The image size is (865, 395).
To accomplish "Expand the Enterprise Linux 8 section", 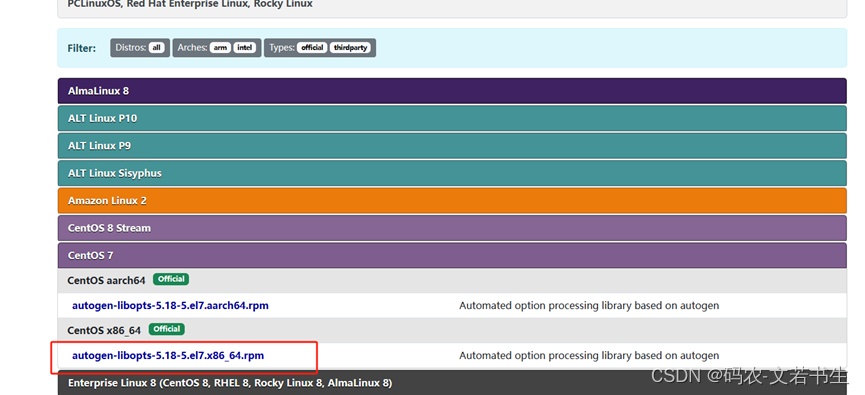I will [452, 382].
